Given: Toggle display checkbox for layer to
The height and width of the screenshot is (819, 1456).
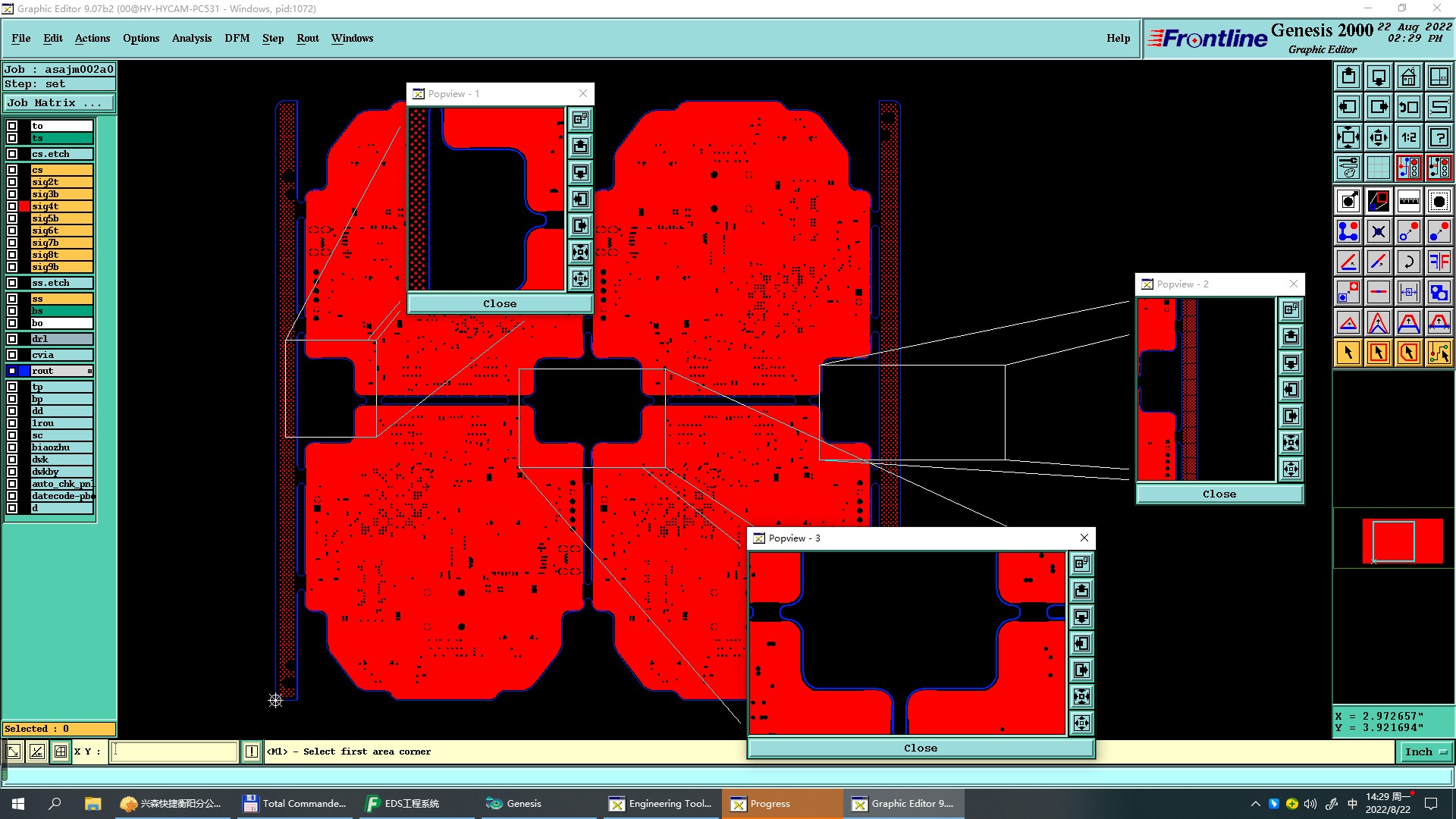Looking at the screenshot, I should (12, 126).
